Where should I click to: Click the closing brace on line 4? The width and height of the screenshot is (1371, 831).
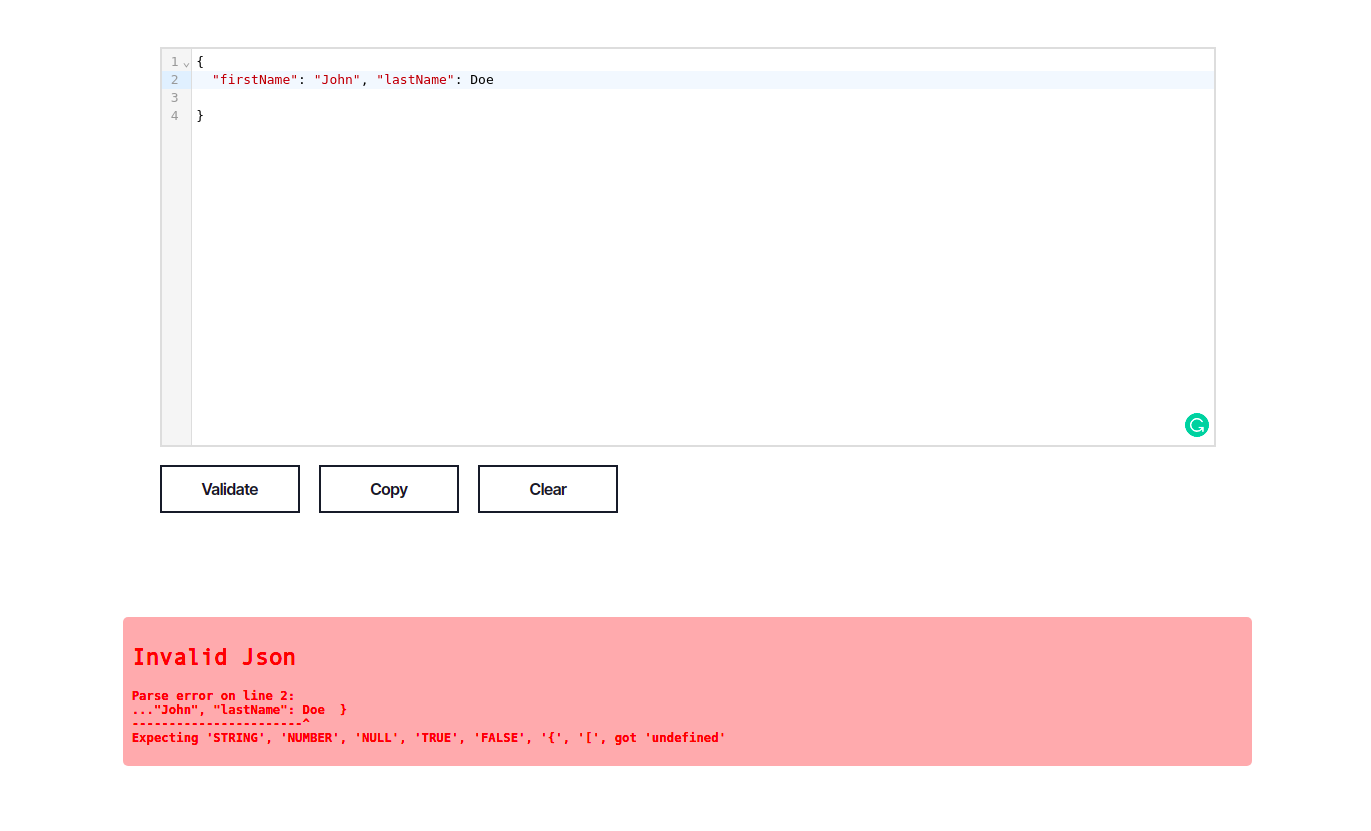tap(199, 115)
